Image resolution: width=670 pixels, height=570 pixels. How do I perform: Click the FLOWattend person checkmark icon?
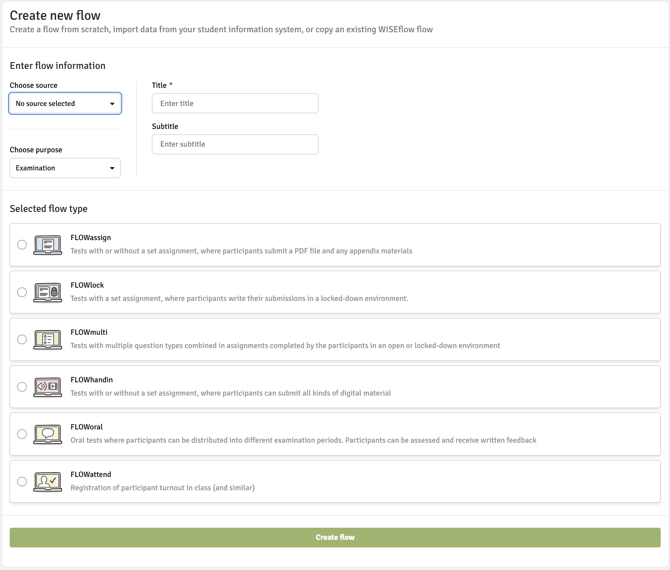click(47, 482)
